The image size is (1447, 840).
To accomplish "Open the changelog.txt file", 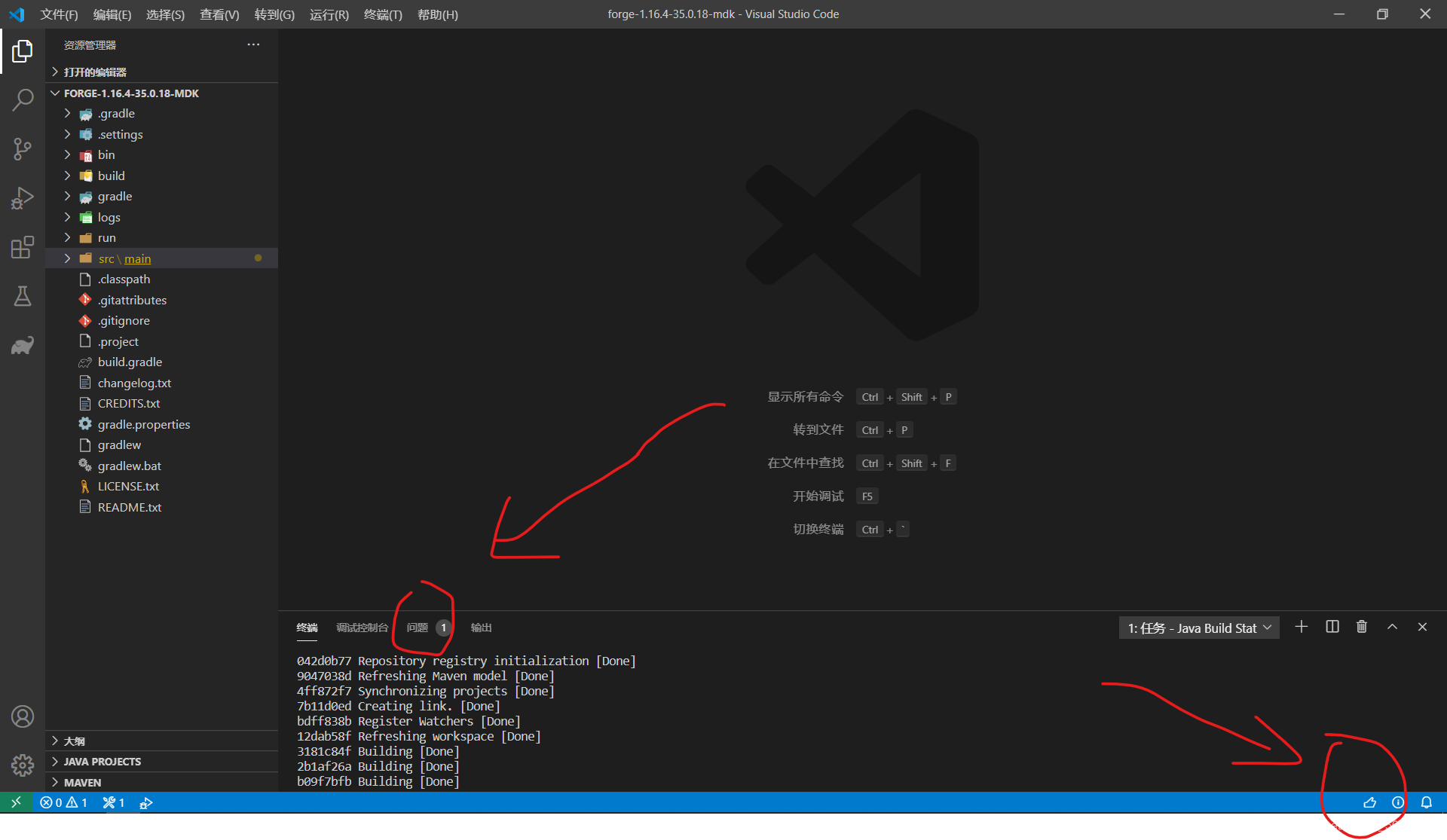I will point(162,383).
